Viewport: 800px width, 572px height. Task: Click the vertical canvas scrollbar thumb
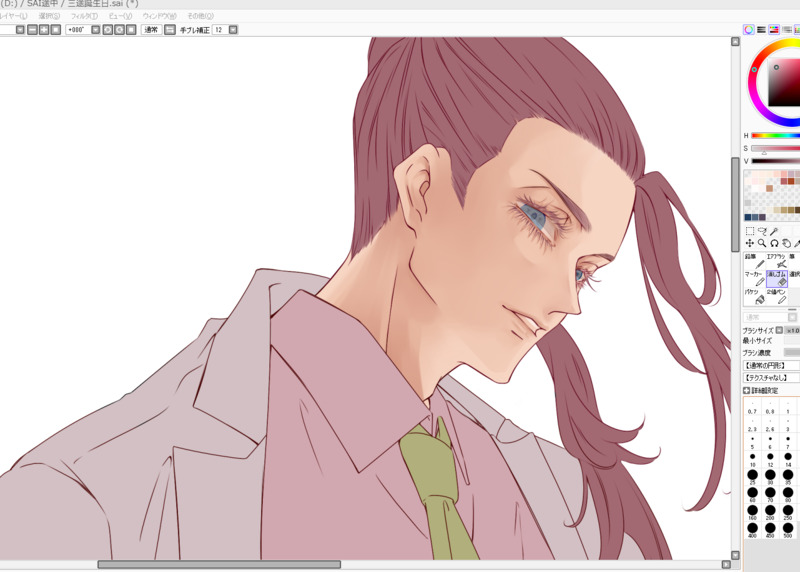735,204
